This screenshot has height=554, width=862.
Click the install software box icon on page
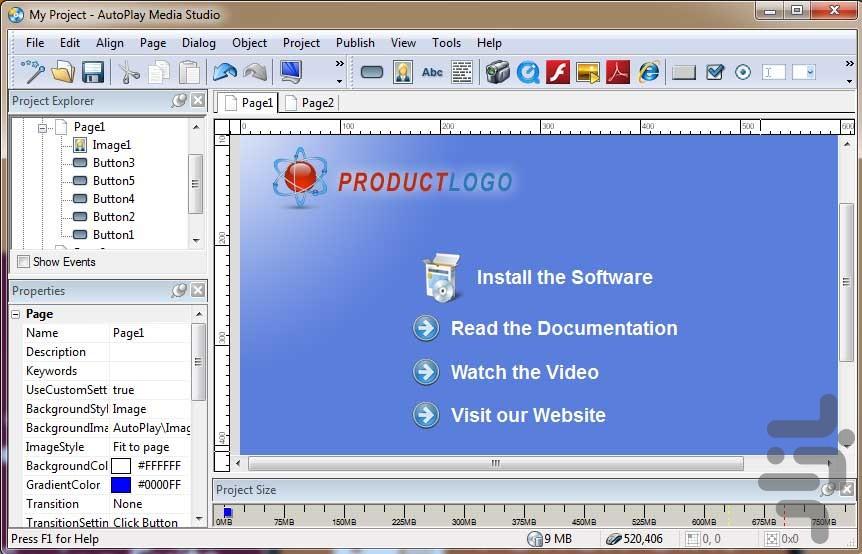click(x=442, y=278)
